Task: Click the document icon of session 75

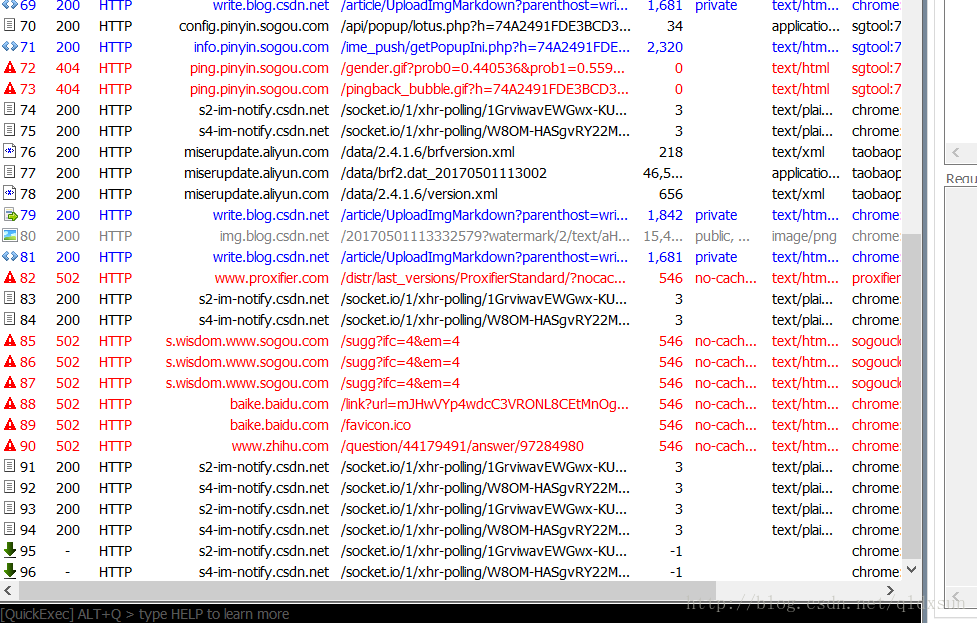Action: 9,131
